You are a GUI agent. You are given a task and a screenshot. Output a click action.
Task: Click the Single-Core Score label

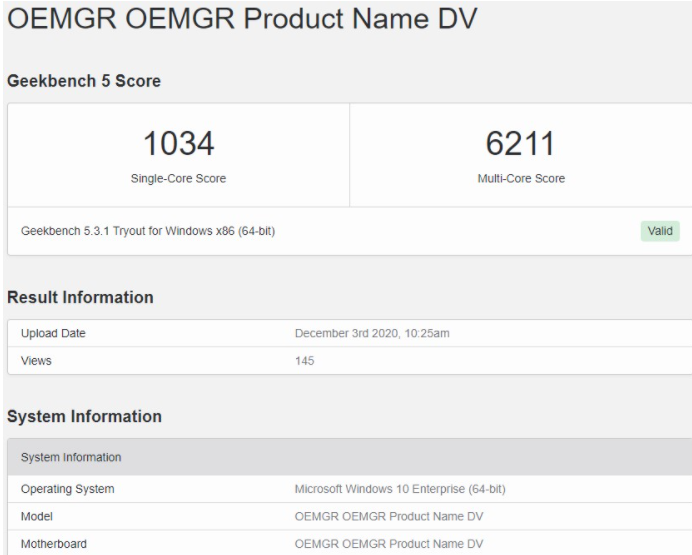[x=178, y=178]
